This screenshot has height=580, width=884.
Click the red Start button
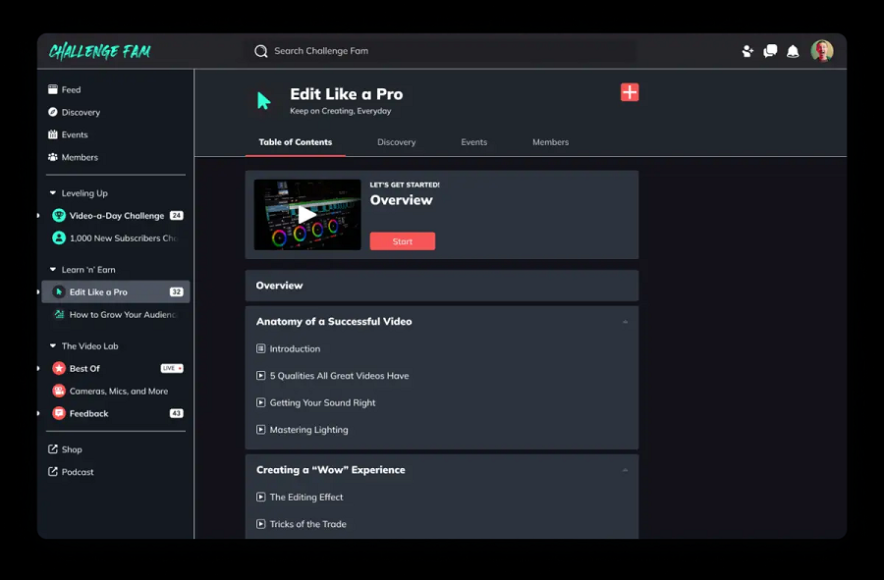pos(402,241)
